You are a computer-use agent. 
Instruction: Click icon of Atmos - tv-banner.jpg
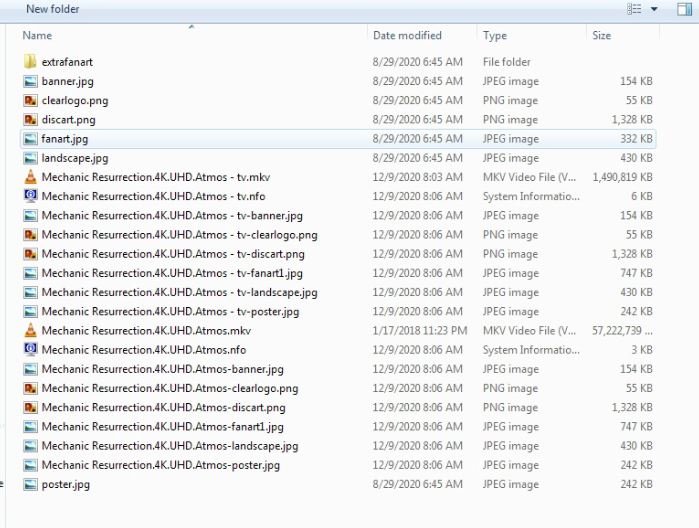coord(30,215)
